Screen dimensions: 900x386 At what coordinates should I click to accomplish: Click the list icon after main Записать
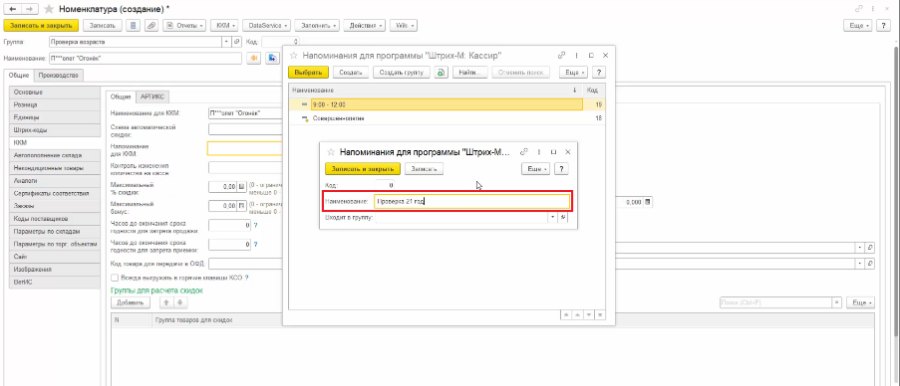pos(133,26)
